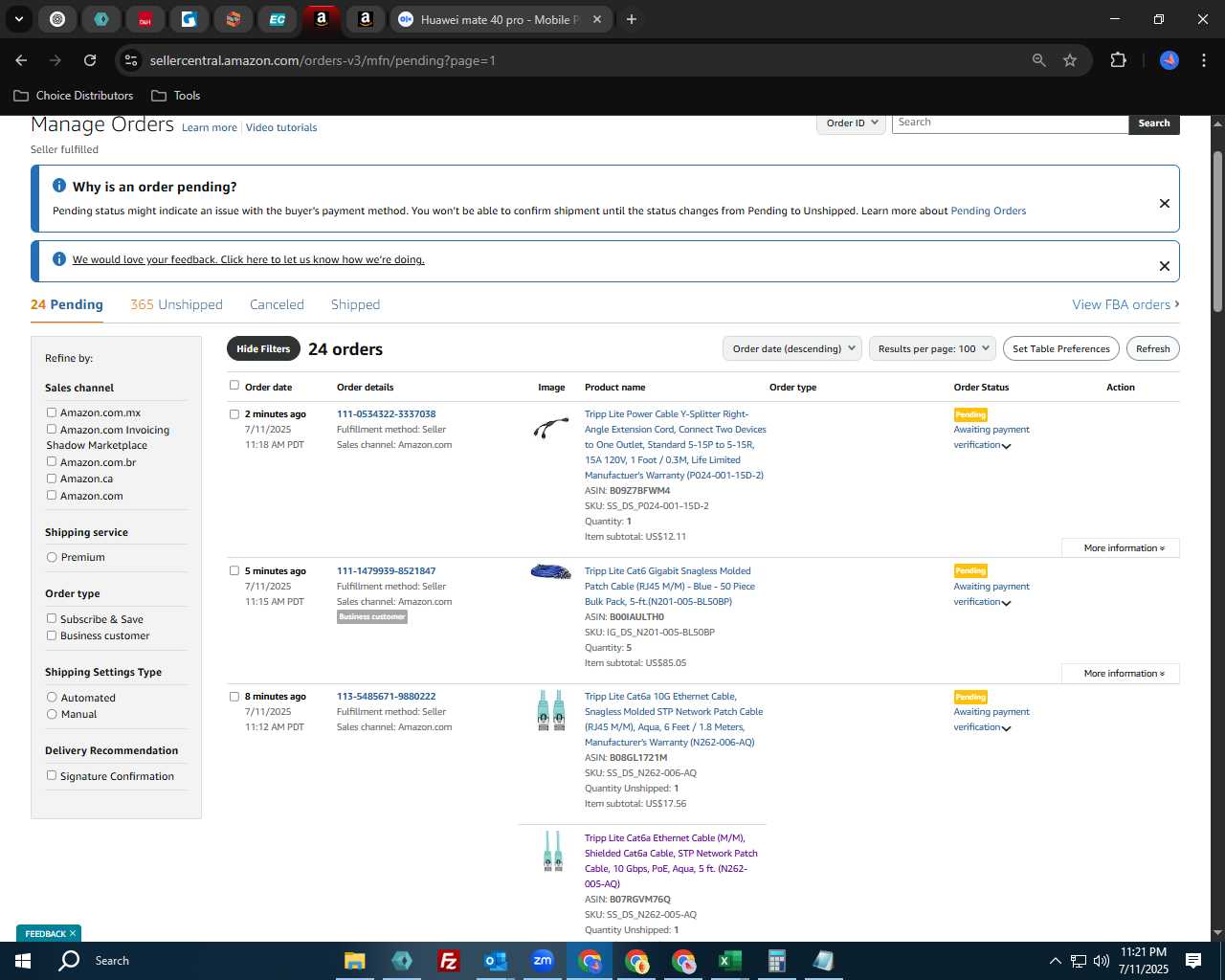Switch to the EC browser tab
Screen dimensions: 1225x980
277,19
